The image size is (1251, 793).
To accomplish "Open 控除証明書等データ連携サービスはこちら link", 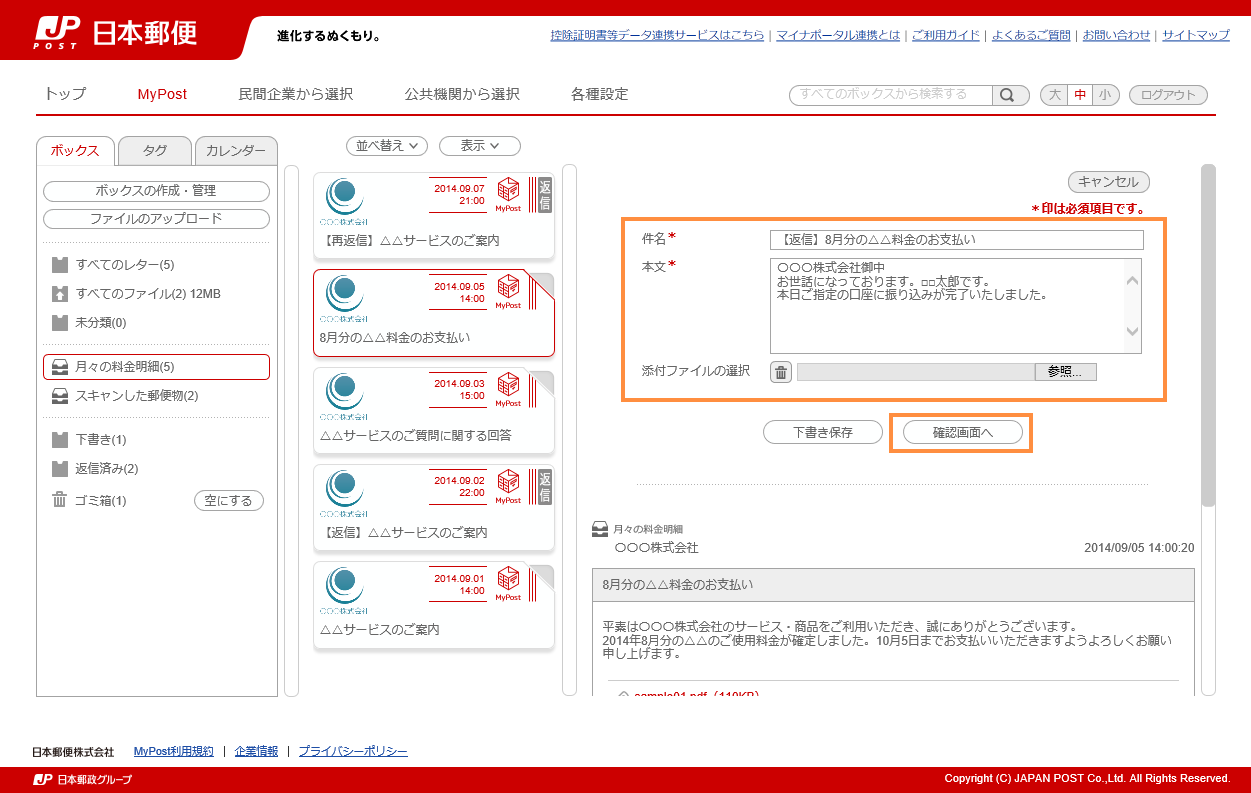I will [x=657, y=35].
